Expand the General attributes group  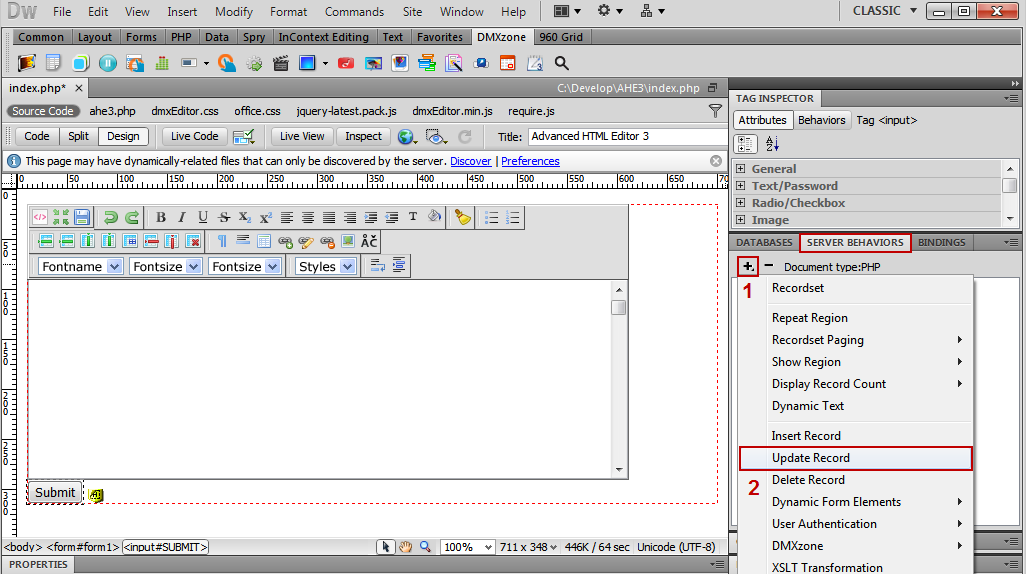tap(740, 168)
